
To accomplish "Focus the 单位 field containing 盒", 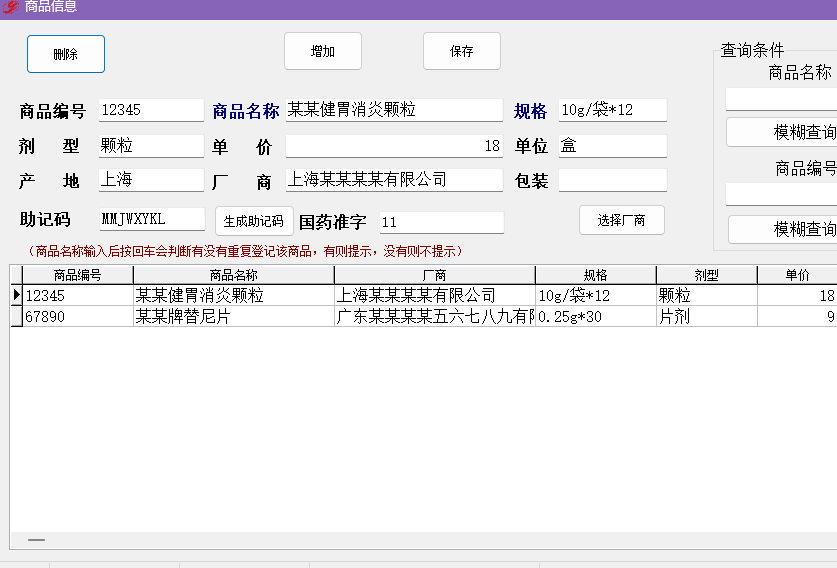I will pos(613,146).
